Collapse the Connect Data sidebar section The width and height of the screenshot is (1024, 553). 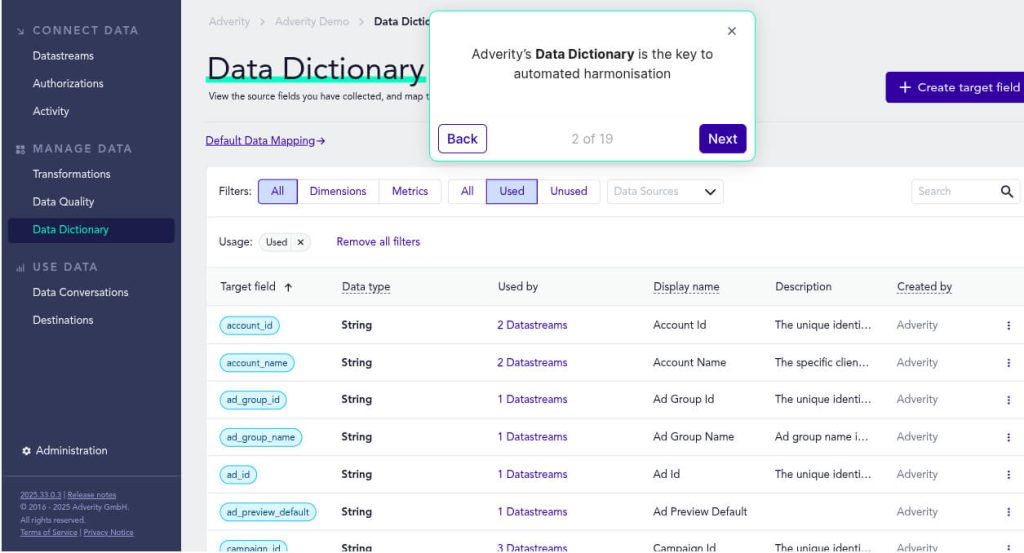coord(21,31)
